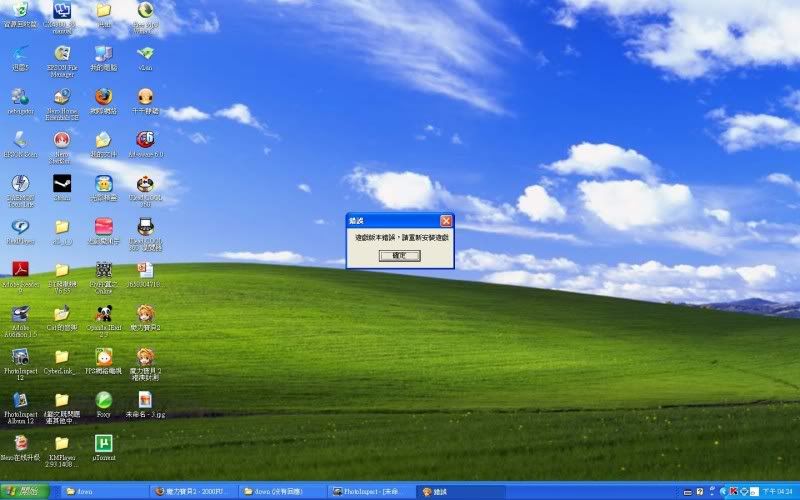Image resolution: width=800 pixels, height=500 pixels.
Task: Switch to the PhotoImpact taskbar button
Action: click(x=370, y=491)
